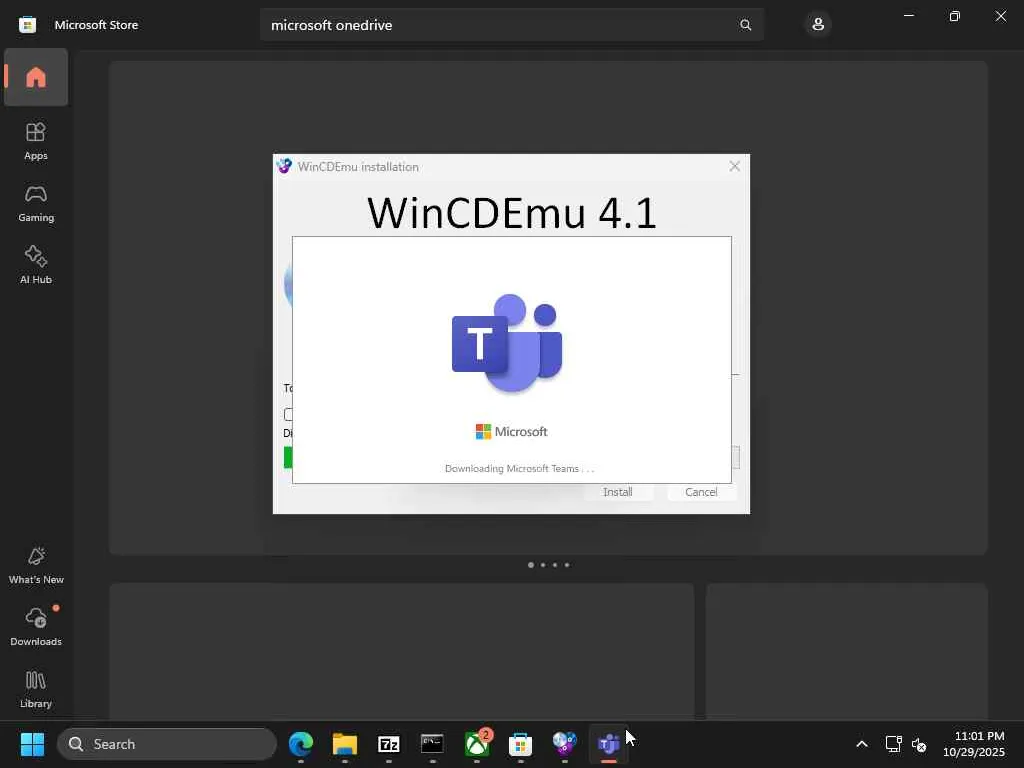
Task: Click the WinCDEmu installation title bar icon
Action: (284, 166)
